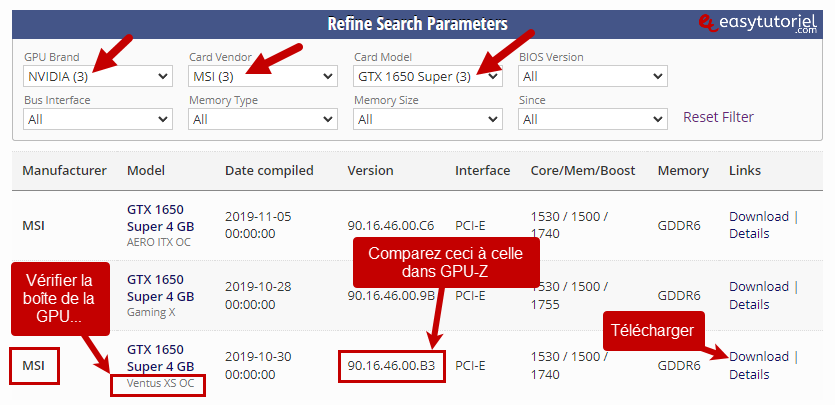This screenshot has width=835, height=405.
Task: Click the Date compiled column header
Action: 269,170
